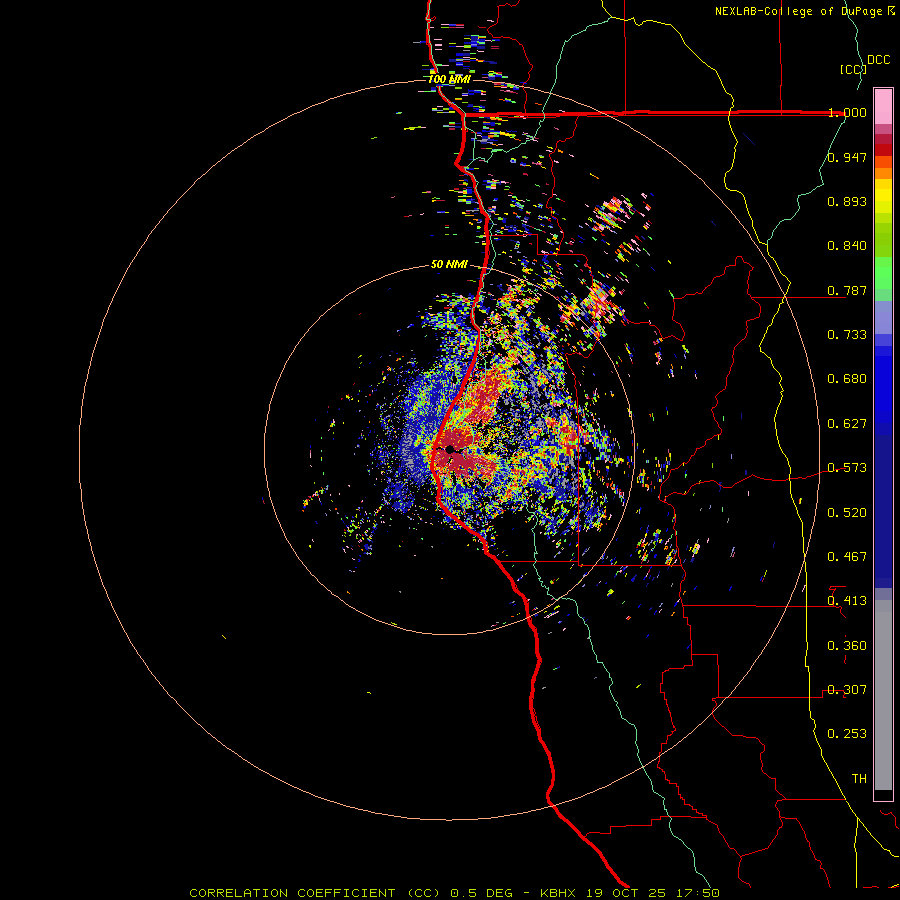Click the 17:50 timestamp in caption
The image size is (900, 900).
(x=700, y=893)
